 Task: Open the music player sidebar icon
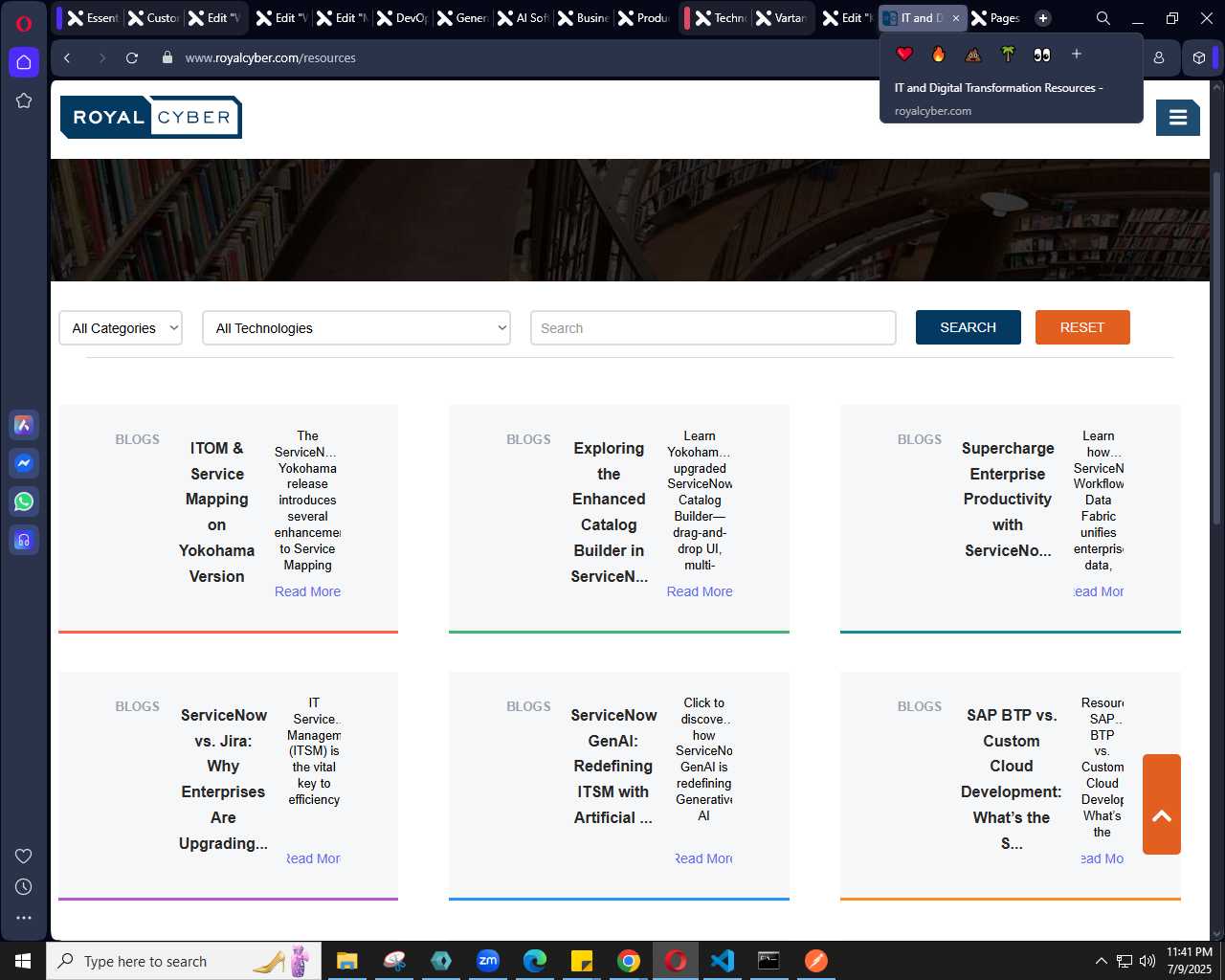point(24,540)
